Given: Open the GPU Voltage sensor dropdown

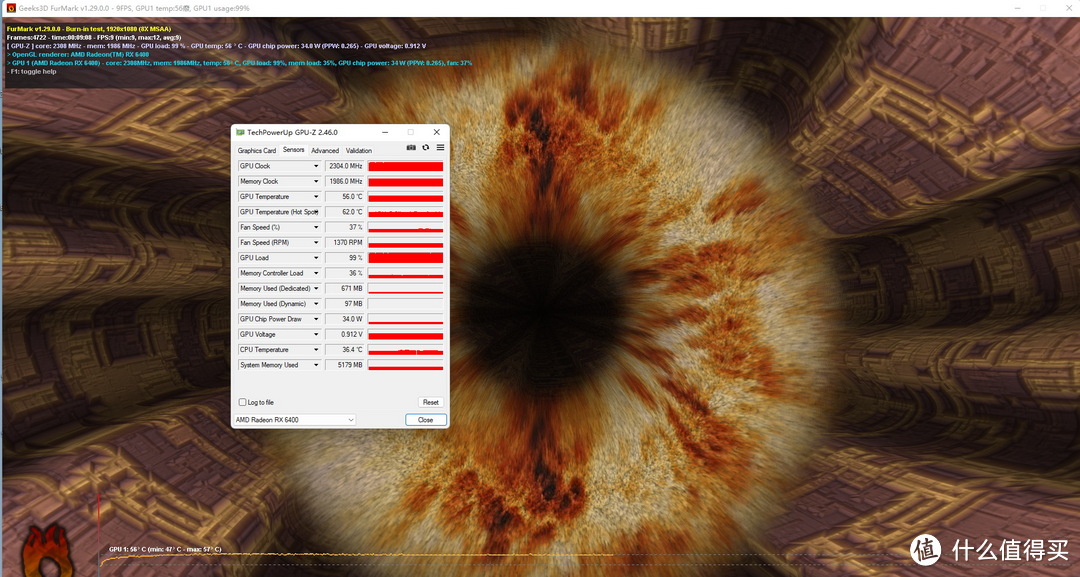Looking at the screenshot, I should [x=316, y=334].
